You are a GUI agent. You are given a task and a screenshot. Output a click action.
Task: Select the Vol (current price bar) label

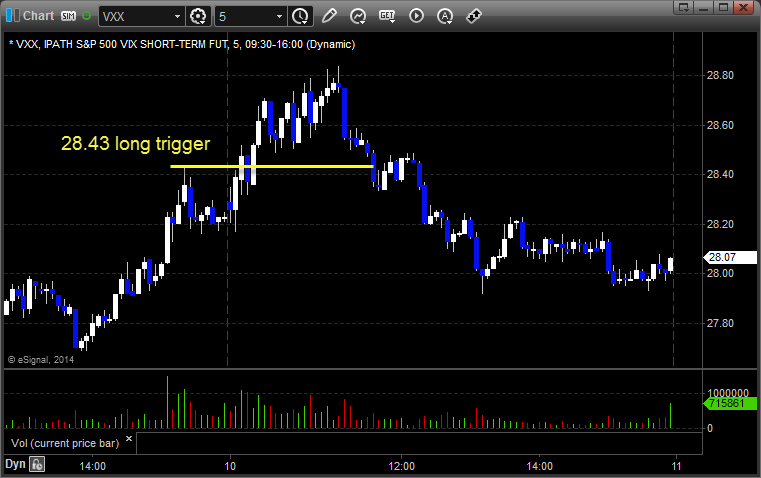pyautogui.click(x=65, y=443)
